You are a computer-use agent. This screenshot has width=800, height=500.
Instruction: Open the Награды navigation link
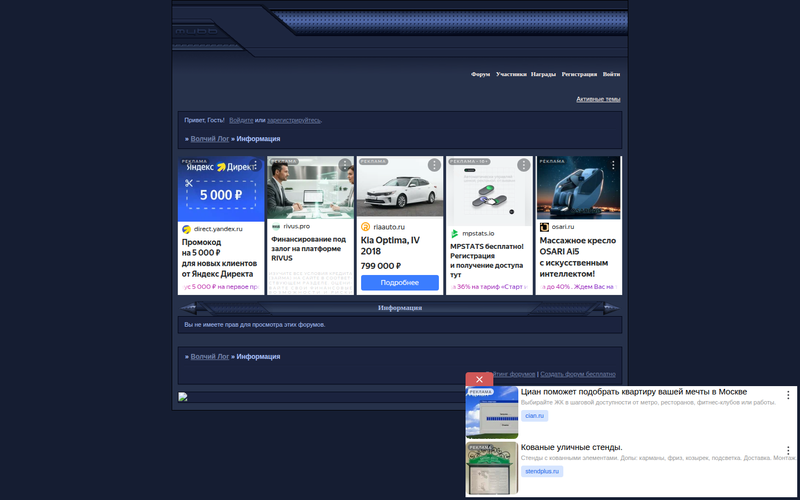point(543,74)
